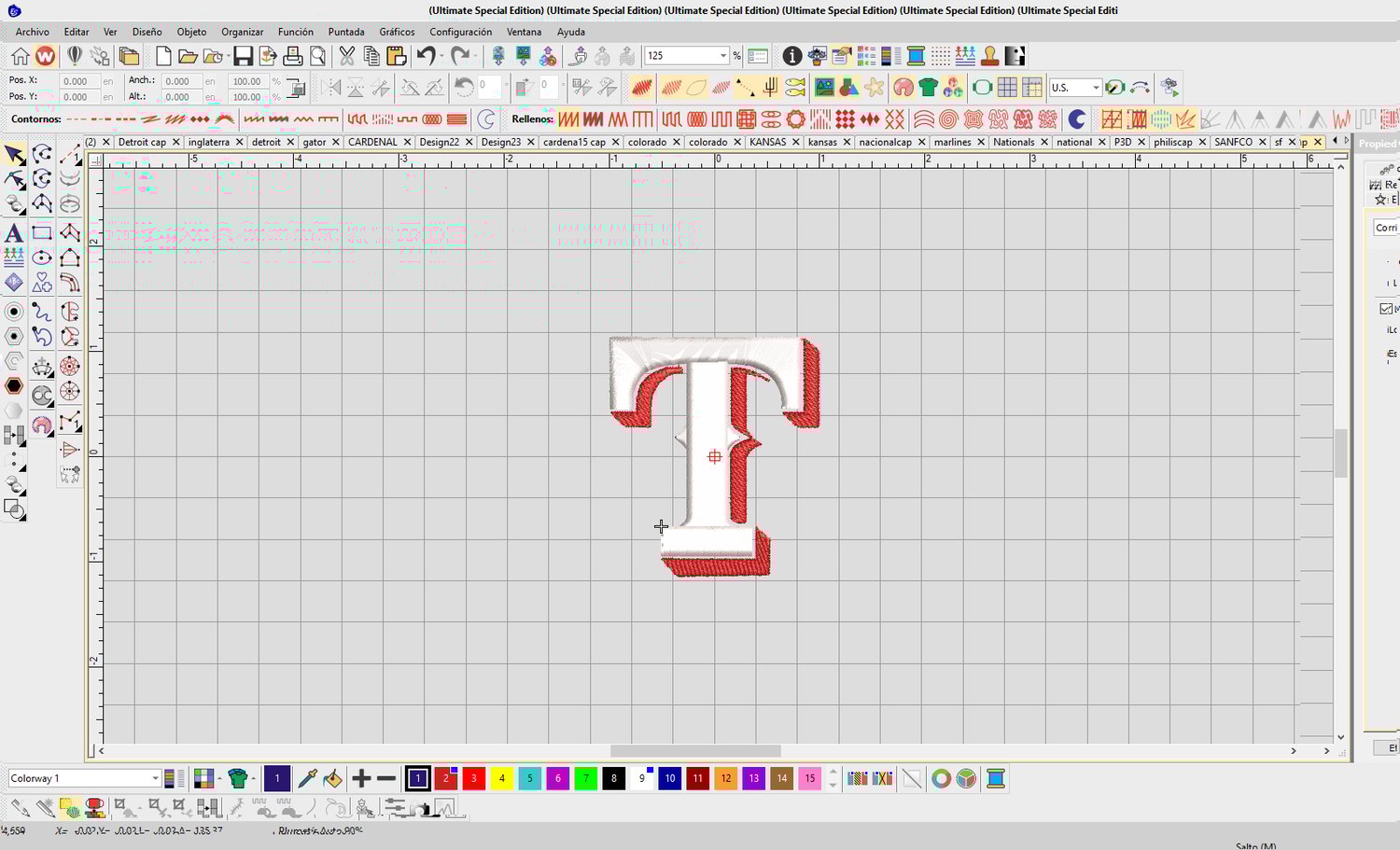Click the Undo arrow
Image resolution: width=1400 pixels, height=850 pixels.
[426, 56]
